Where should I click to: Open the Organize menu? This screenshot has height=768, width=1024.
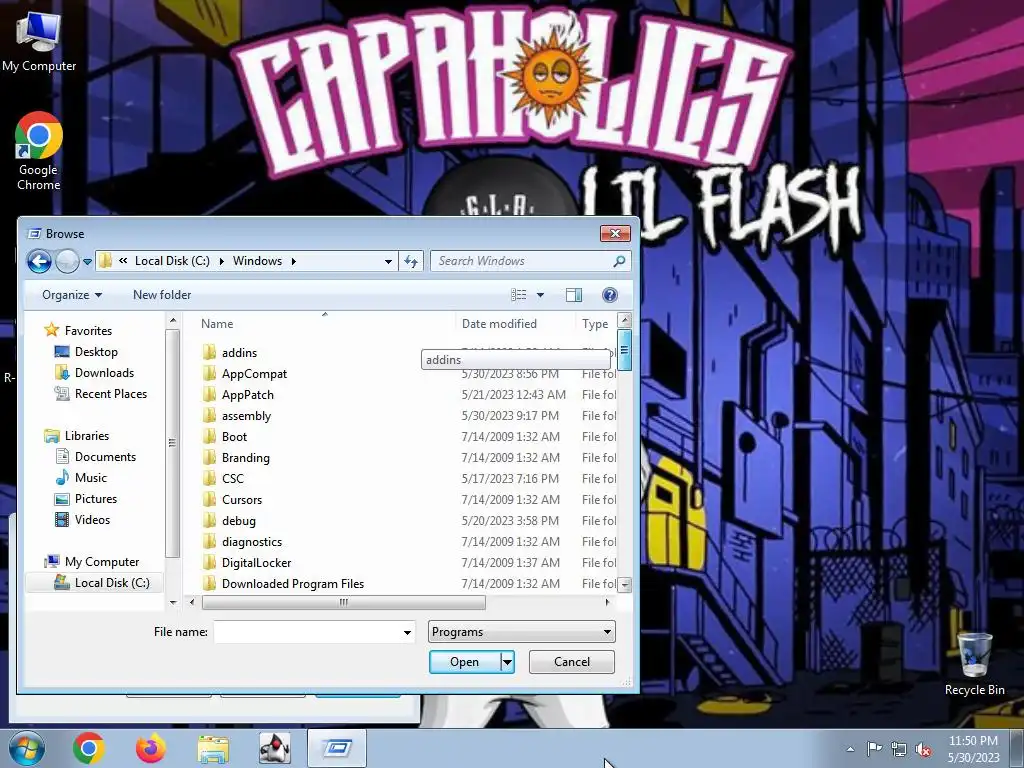(72, 295)
